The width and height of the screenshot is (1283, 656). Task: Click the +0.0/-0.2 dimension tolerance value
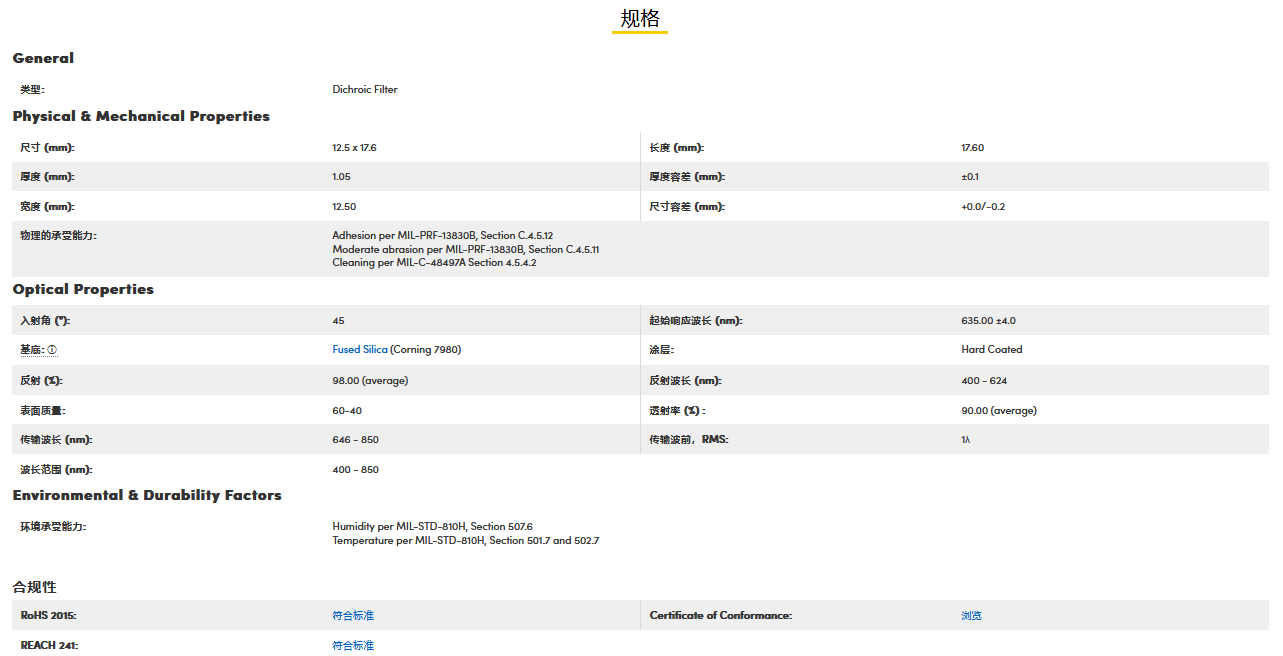(x=984, y=207)
